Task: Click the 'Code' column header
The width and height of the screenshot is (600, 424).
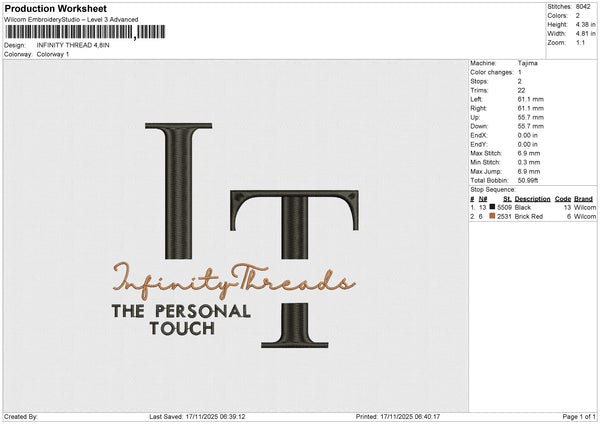Action: click(x=563, y=199)
